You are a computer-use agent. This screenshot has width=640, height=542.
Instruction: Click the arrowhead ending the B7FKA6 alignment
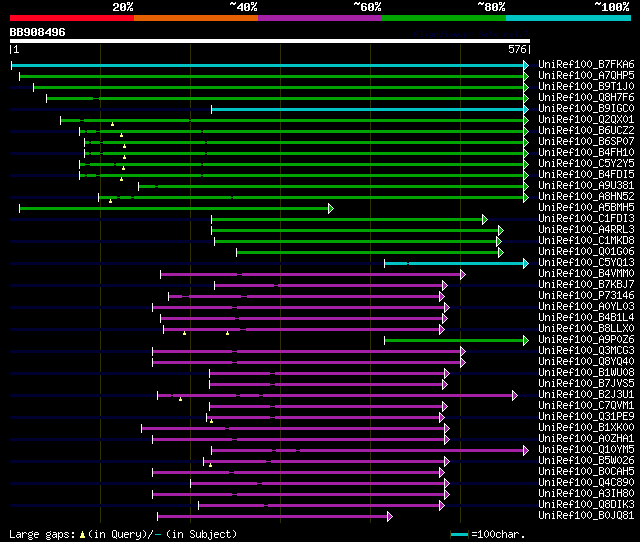pyautogui.click(x=526, y=65)
